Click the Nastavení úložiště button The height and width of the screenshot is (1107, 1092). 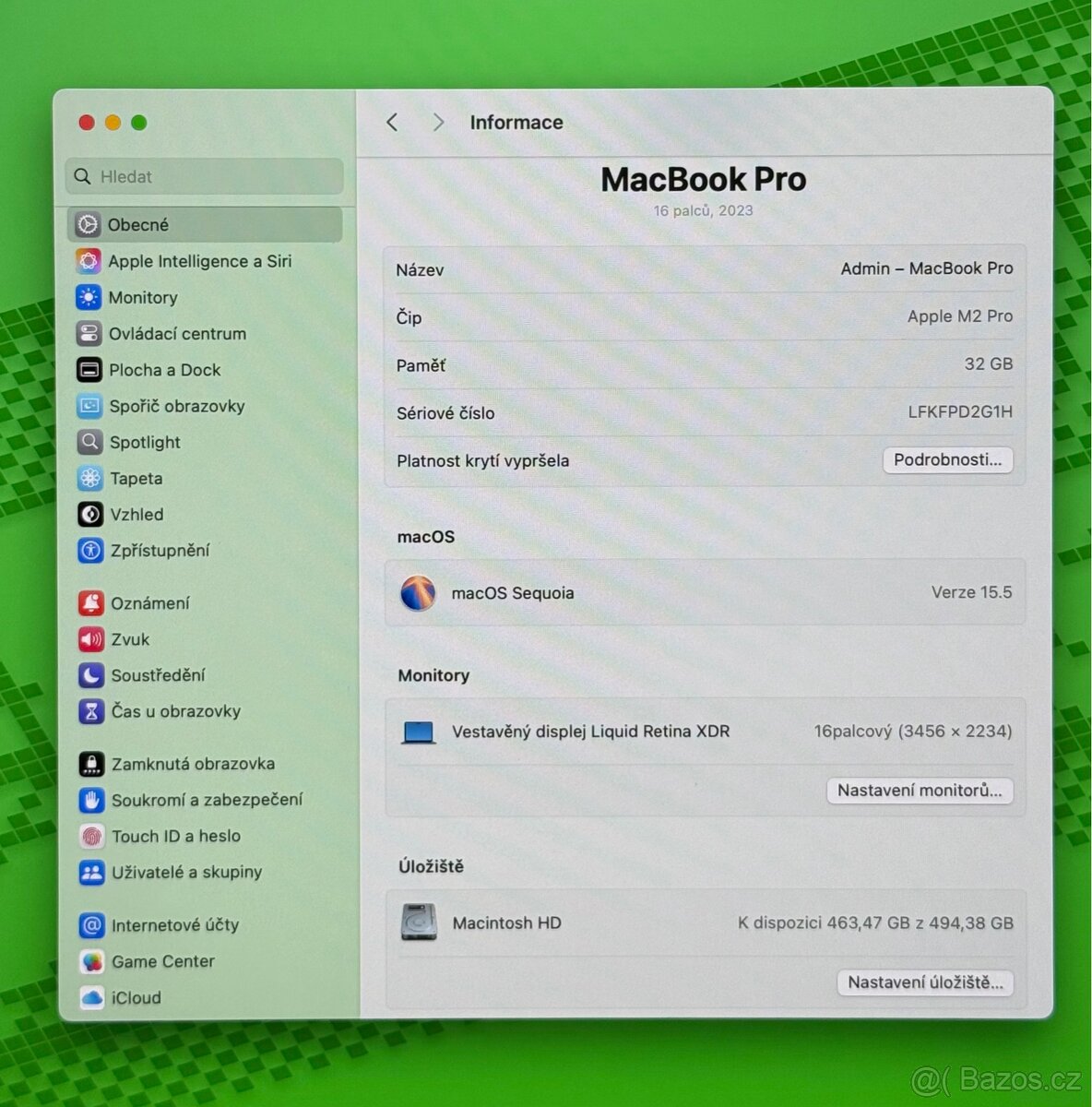tap(925, 982)
